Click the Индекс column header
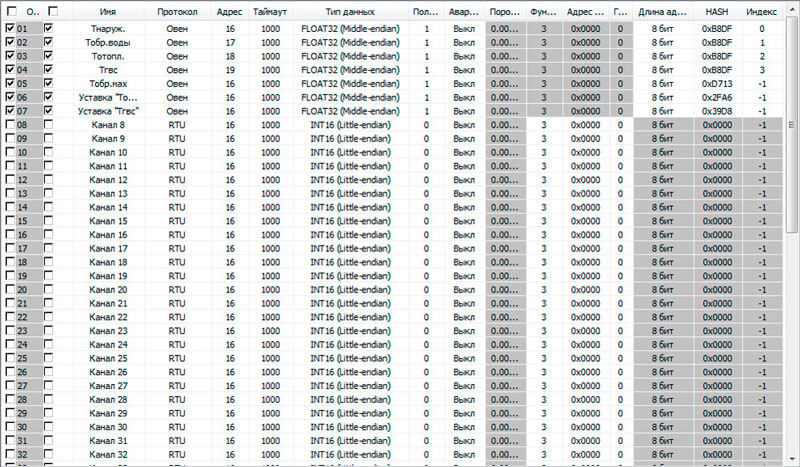The width and height of the screenshot is (800, 467). [x=761, y=12]
